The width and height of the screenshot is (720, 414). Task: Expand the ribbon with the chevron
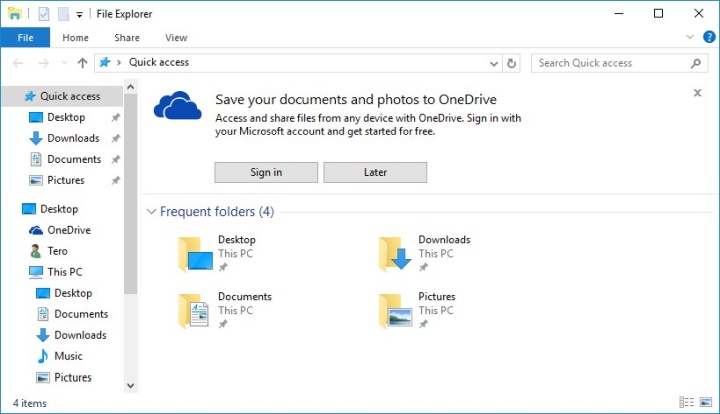690,37
